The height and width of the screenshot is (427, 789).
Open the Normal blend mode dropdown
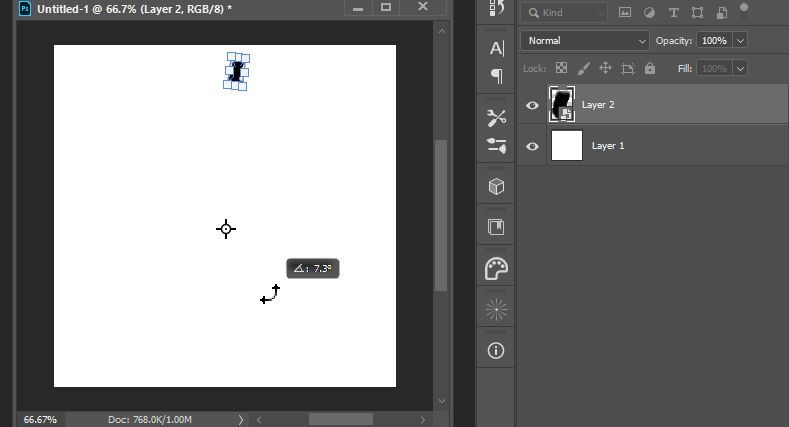point(585,41)
